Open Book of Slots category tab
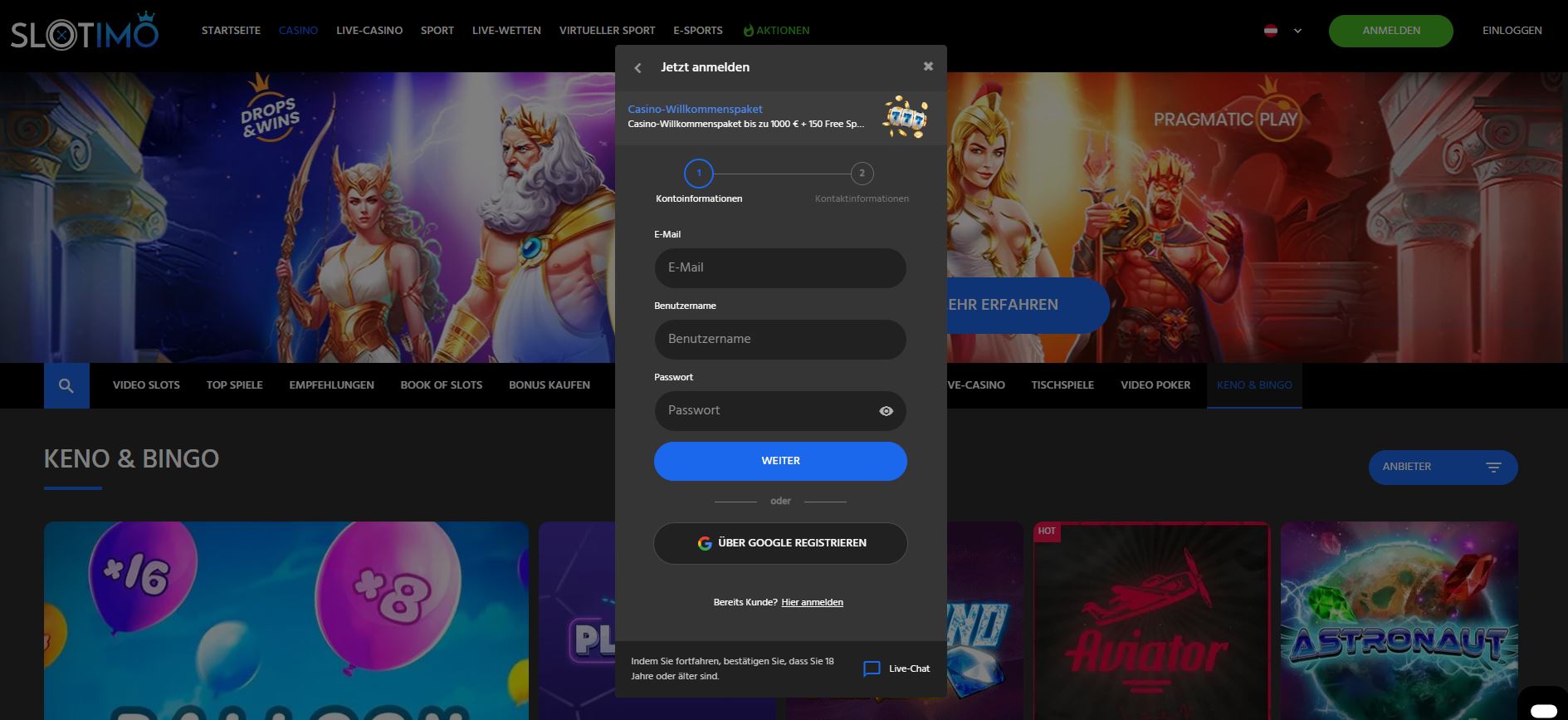 pyautogui.click(x=441, y=385)
